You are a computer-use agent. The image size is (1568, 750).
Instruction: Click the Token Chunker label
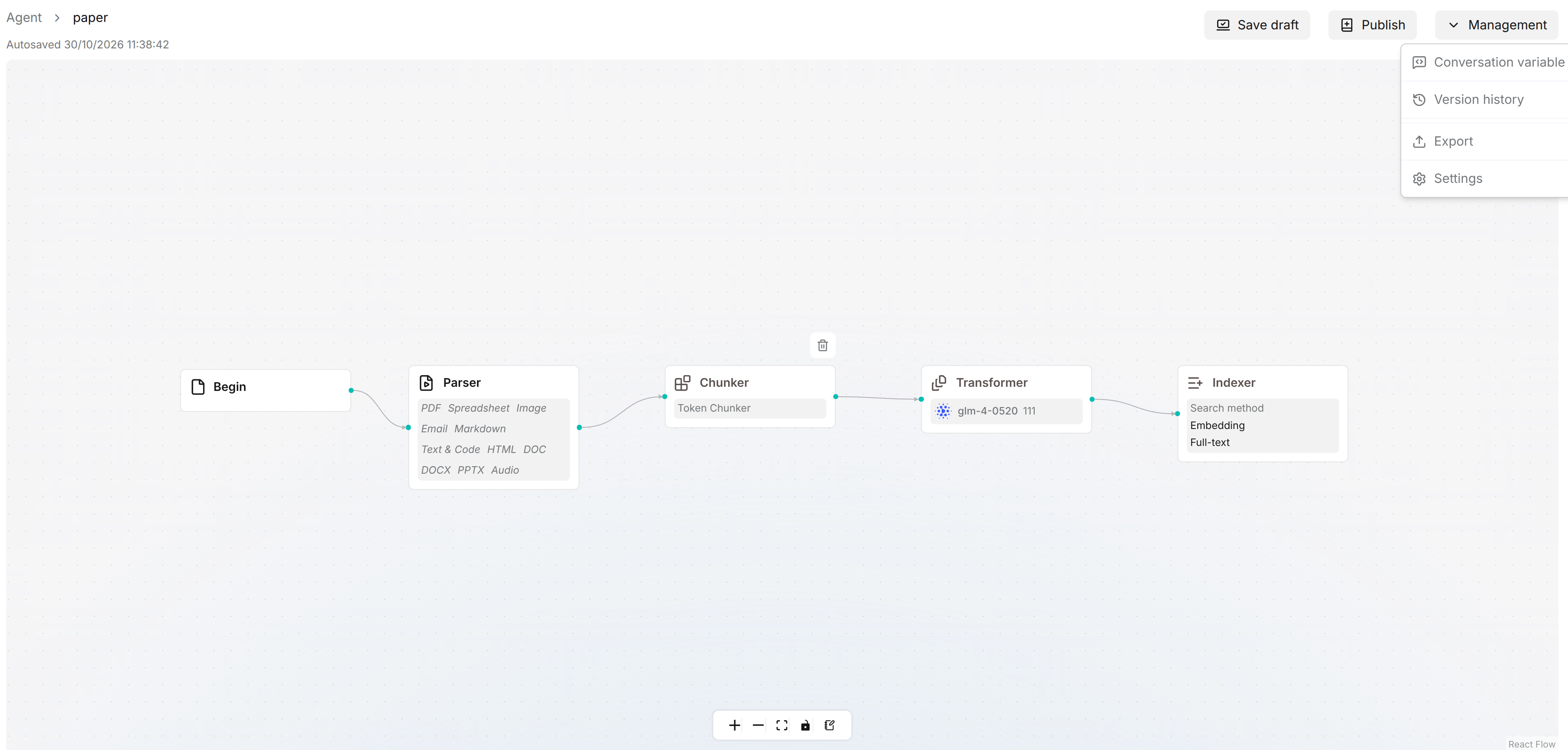713,408
